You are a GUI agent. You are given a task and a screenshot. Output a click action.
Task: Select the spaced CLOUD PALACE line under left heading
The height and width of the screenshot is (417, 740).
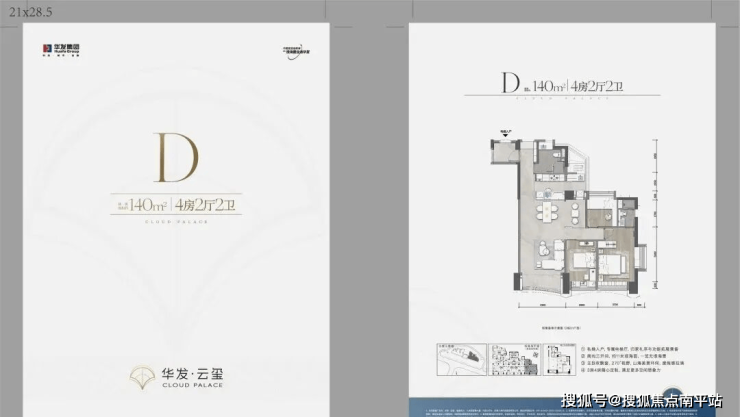[x=176, y=222]
